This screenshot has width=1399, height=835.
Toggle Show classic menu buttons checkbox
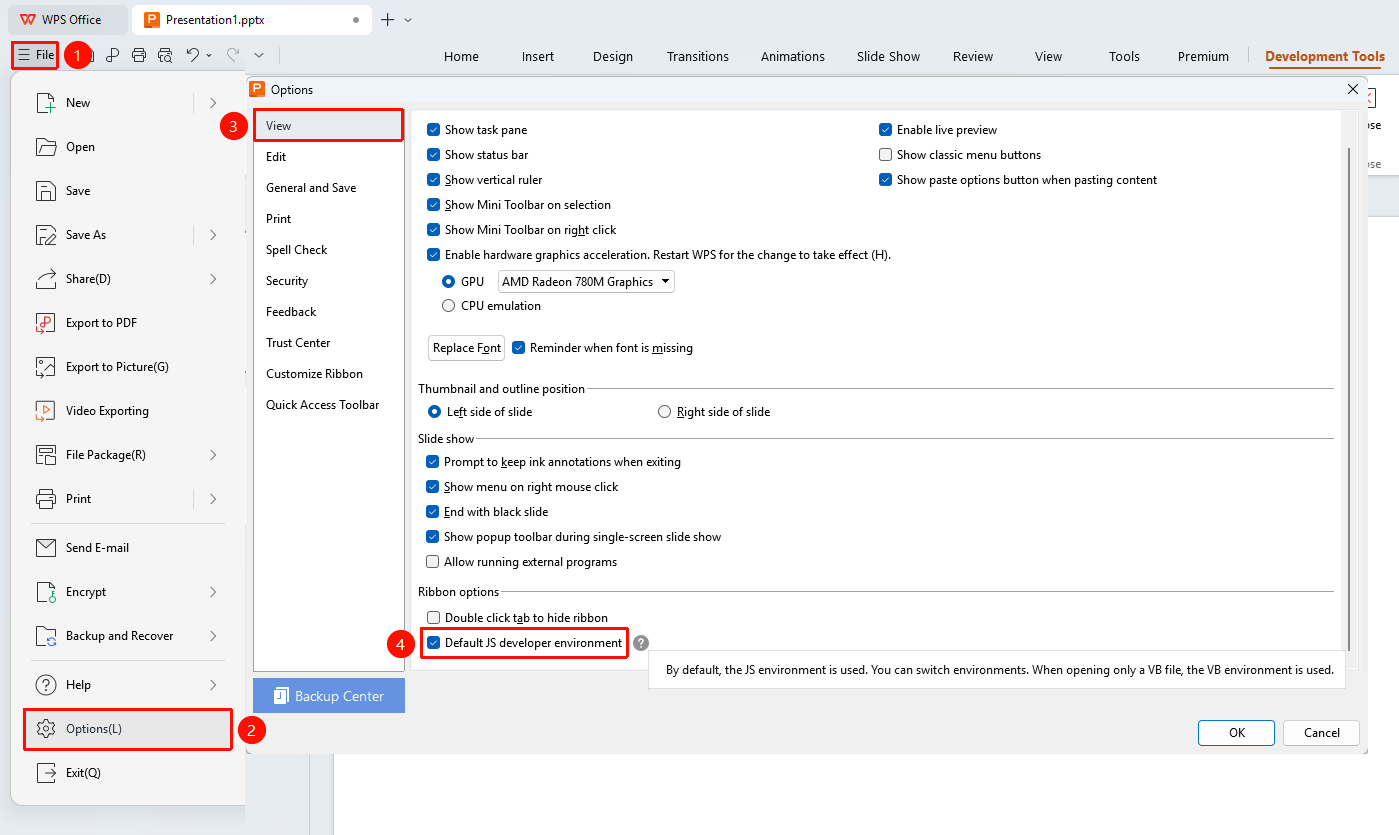885,155
